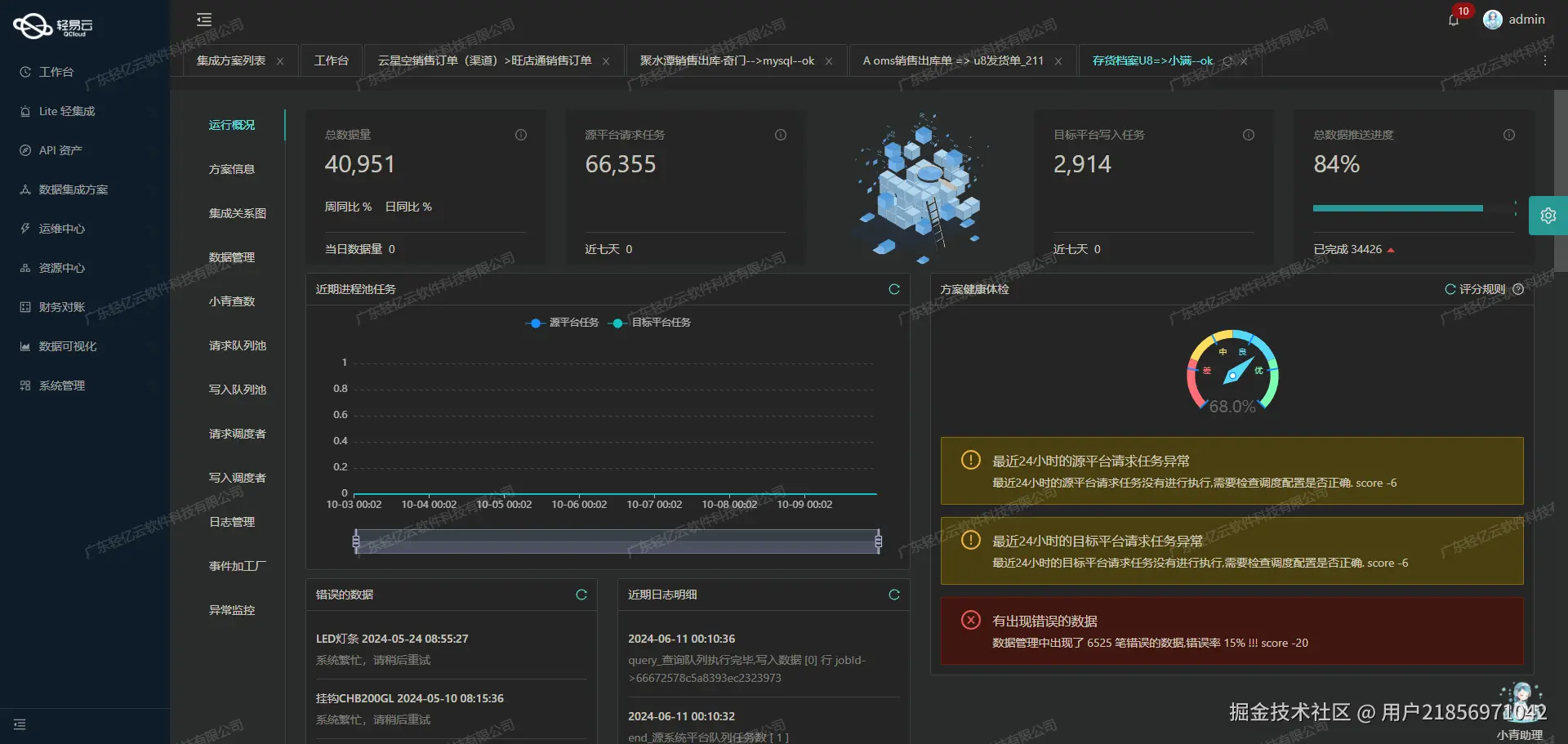The height and width of the screenshot is (744, 1568).
Task: Open 日志管理 from the inner menu
Action: 233,521
